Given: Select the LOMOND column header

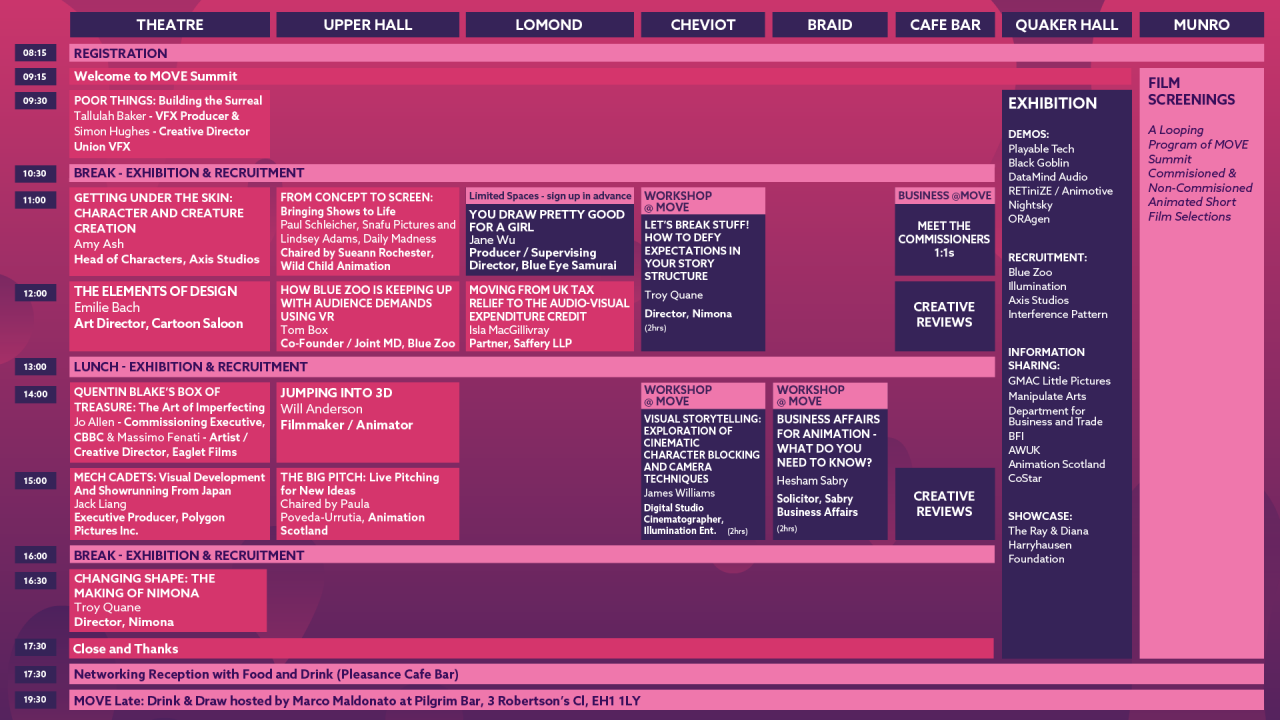Looking at the screenshot, I should point(549,25).
